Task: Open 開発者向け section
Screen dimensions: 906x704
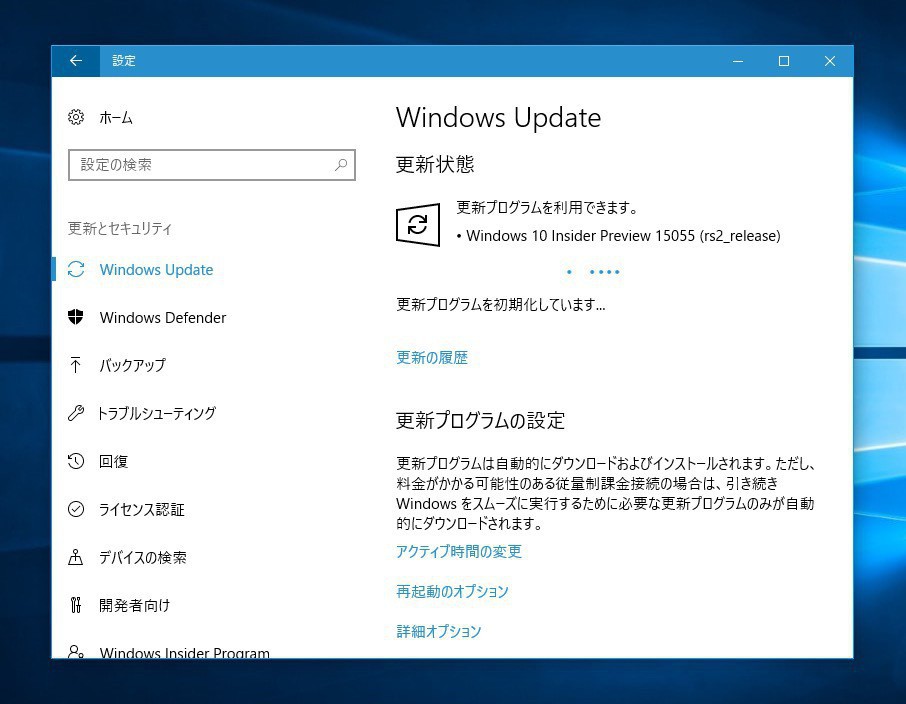Action: tap(135, 605)
